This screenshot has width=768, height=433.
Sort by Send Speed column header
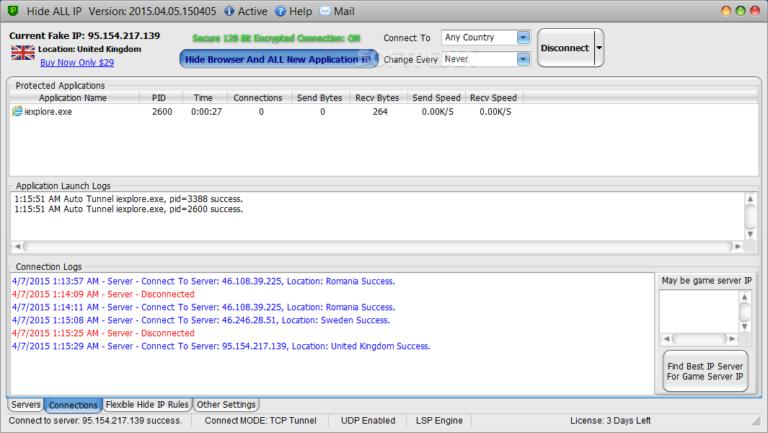[436, 98]
